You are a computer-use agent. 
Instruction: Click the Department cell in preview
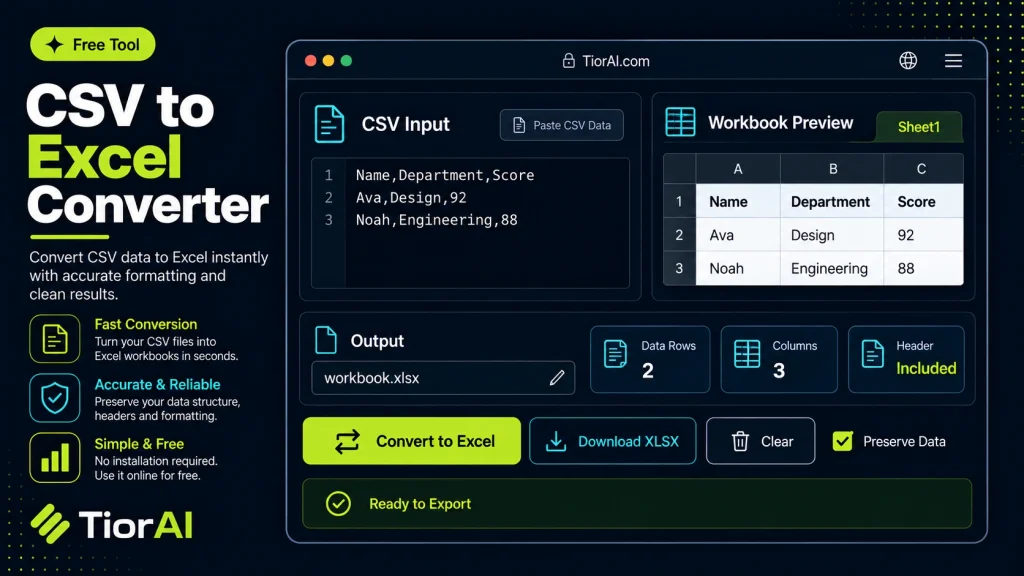point(832,201)
